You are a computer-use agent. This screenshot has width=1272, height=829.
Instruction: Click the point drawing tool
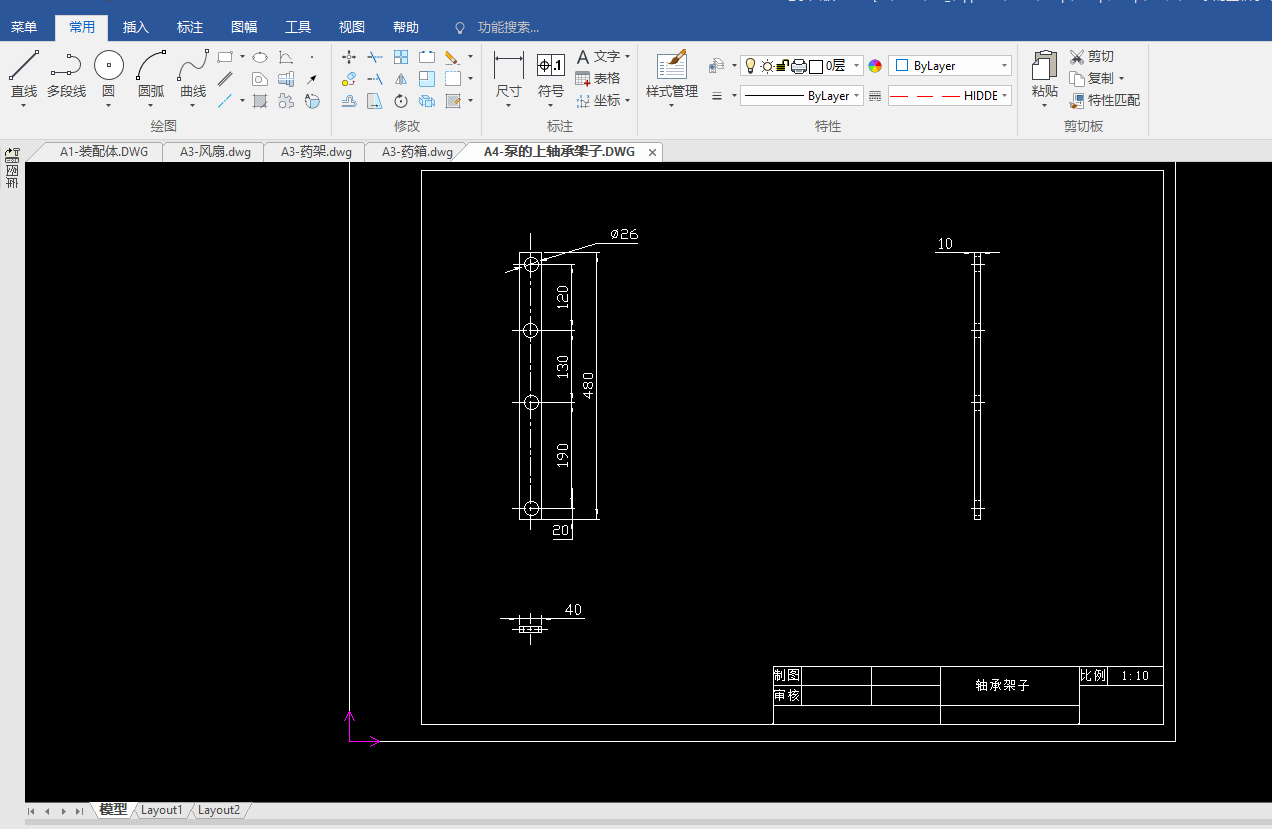click(x=312, y=57)
